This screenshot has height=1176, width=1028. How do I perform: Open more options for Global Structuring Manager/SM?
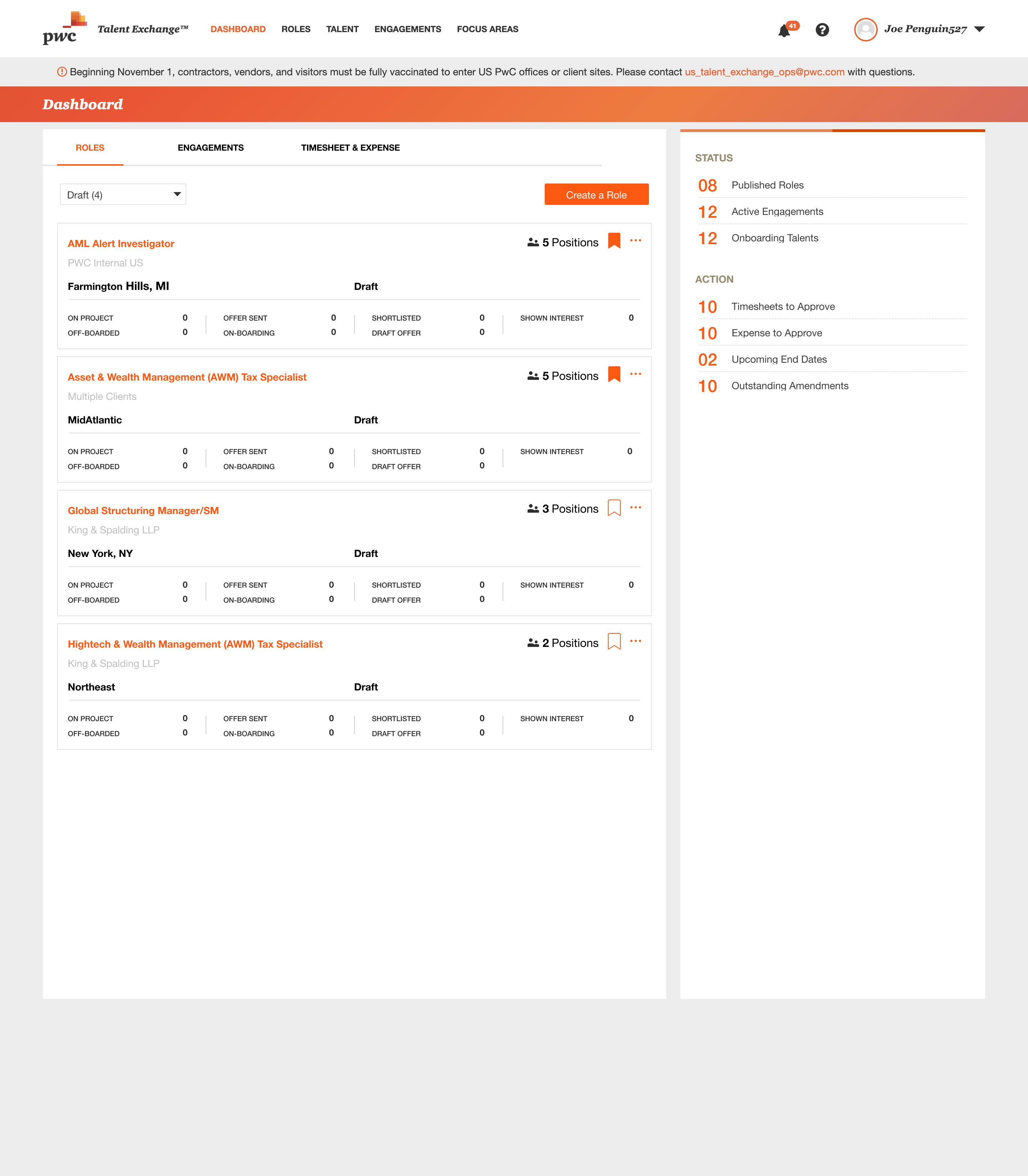[x=636, y=508]
